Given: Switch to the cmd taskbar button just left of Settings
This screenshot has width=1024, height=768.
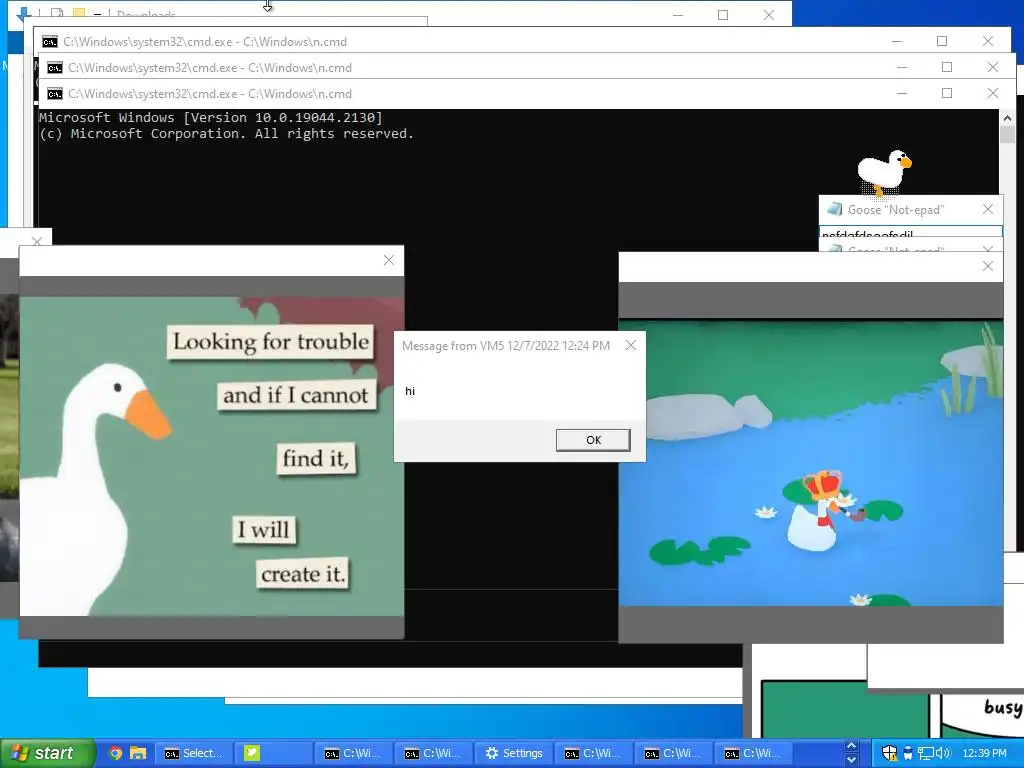Looking at the screenshot, I should click(434, 753).
